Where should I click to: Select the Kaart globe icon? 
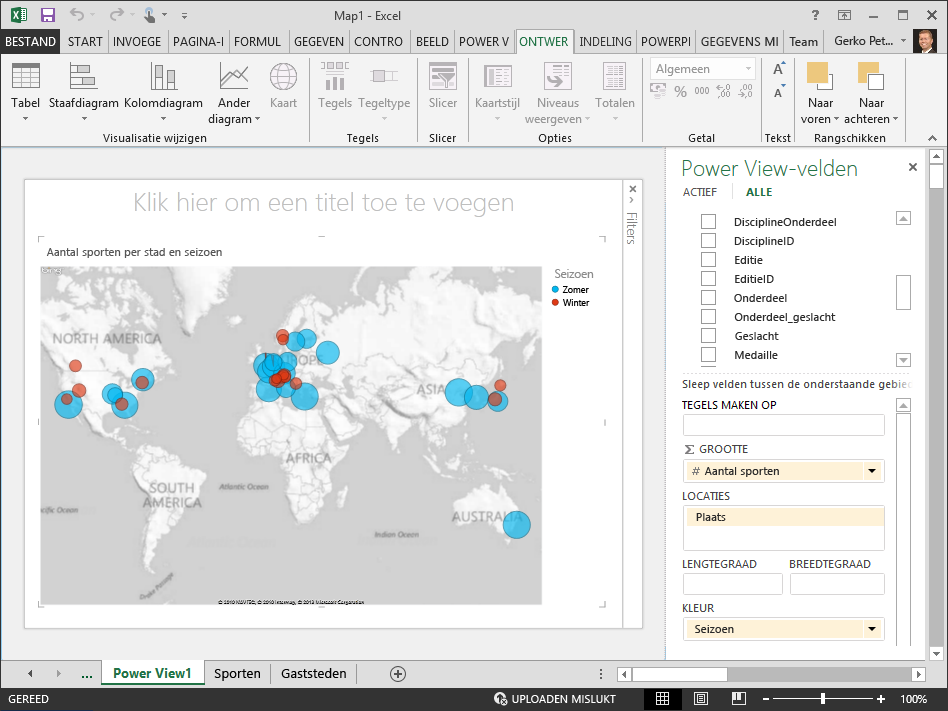(283, 76)
